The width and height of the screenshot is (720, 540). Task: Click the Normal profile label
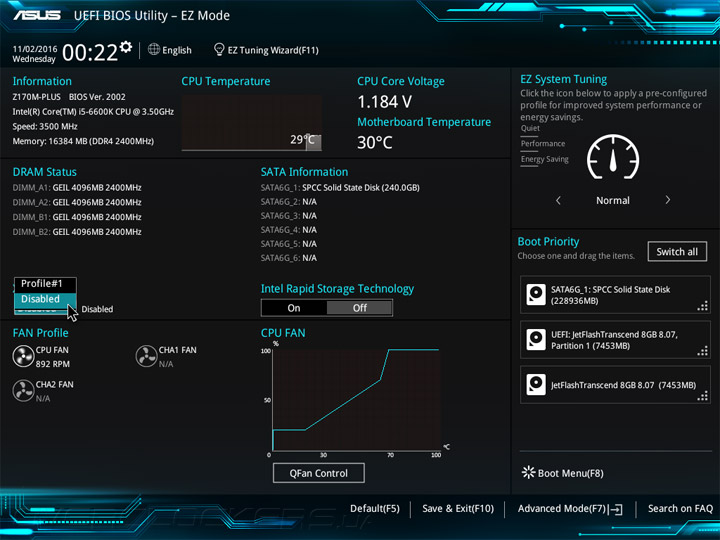[x=613, y=200]
